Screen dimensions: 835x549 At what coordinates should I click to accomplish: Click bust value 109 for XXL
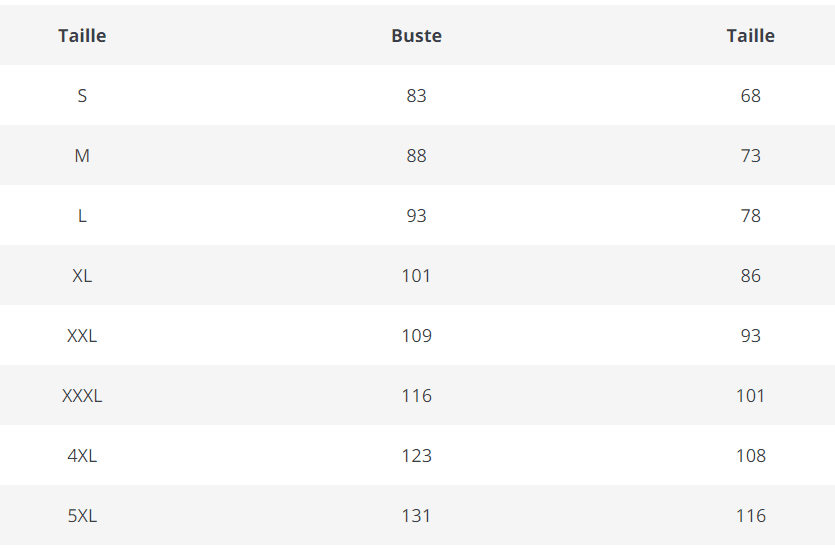pos(416,336)
